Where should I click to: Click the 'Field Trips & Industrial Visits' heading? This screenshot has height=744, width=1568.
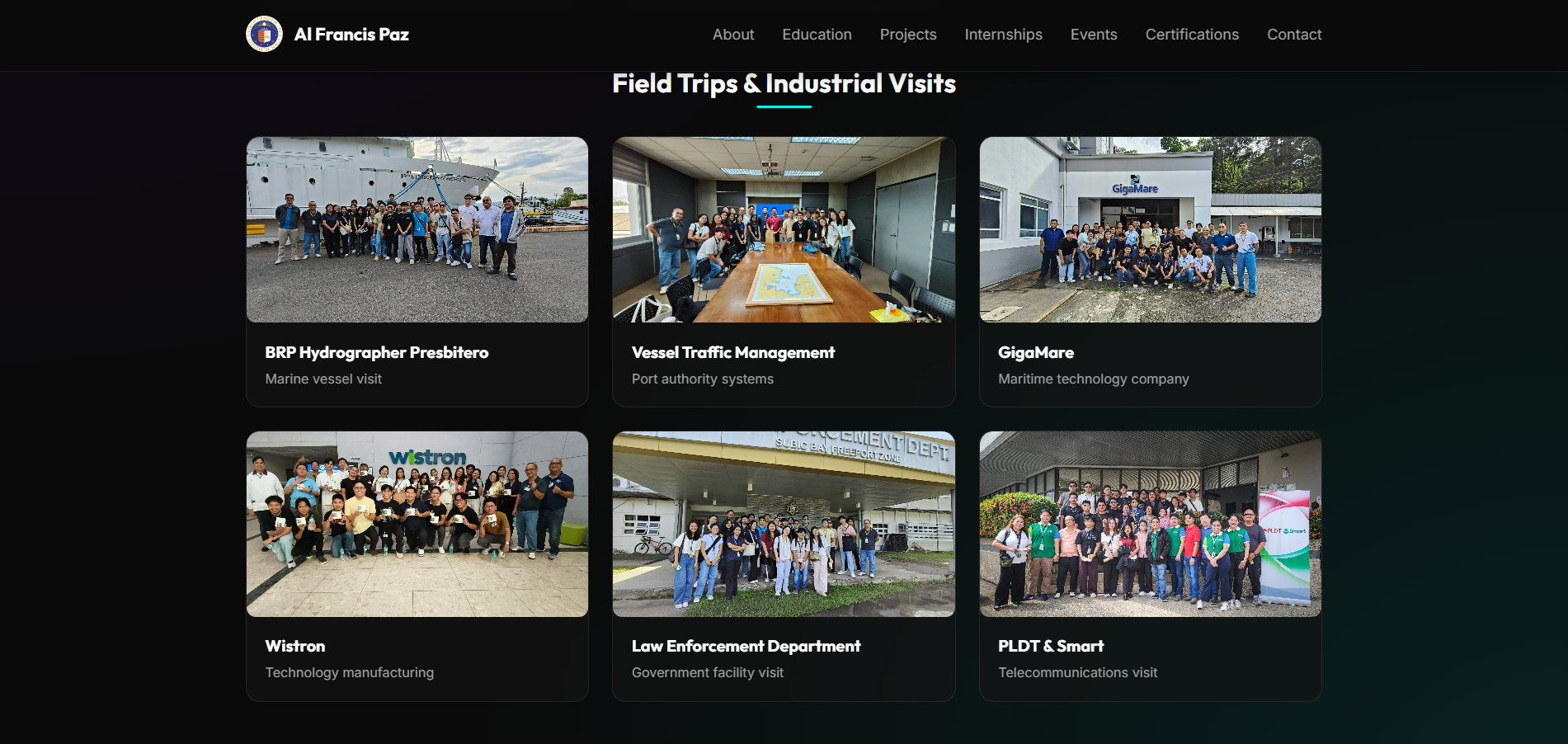[784, 83]
